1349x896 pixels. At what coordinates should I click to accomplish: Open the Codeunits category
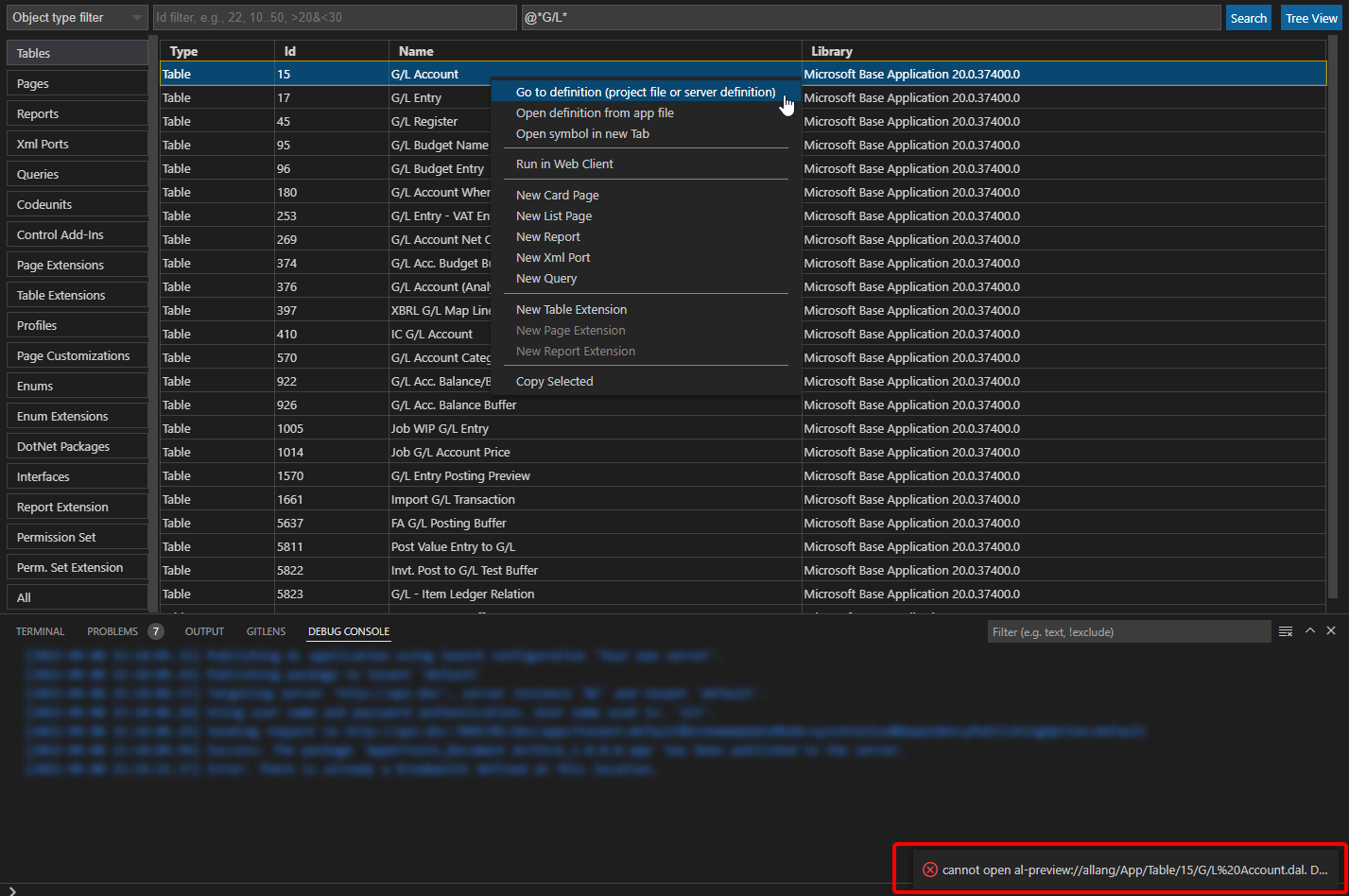pyautogui.click(x=76, y=203)
